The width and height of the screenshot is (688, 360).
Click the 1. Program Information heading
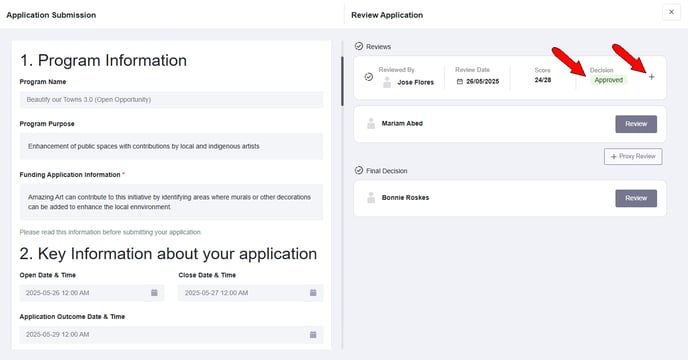pyautogui.click(x=103, y=61)
